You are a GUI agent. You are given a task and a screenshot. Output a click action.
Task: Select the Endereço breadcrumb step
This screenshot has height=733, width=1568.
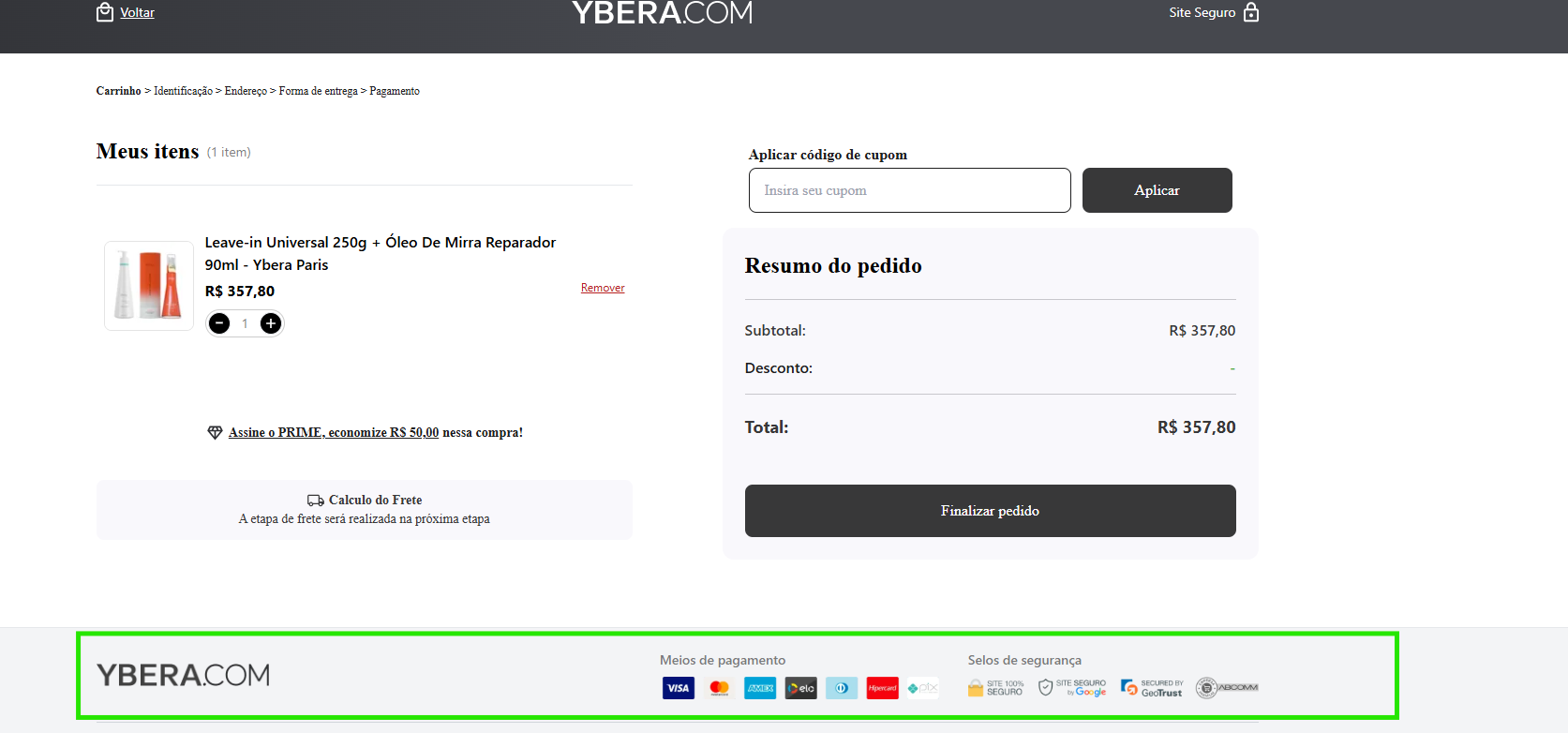tap(246, 91)
